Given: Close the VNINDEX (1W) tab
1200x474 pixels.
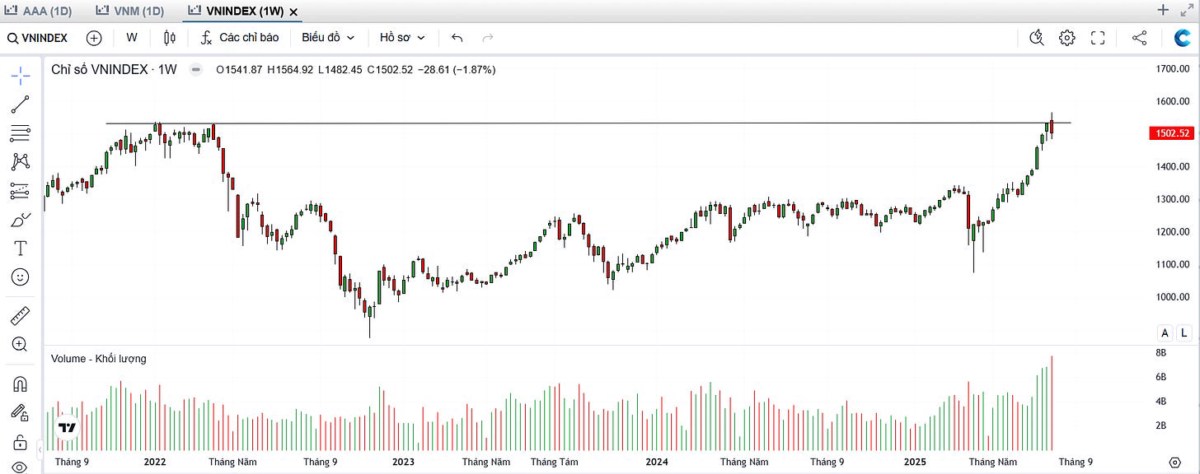Looking at the screenshot, I should tap(294, 11).
